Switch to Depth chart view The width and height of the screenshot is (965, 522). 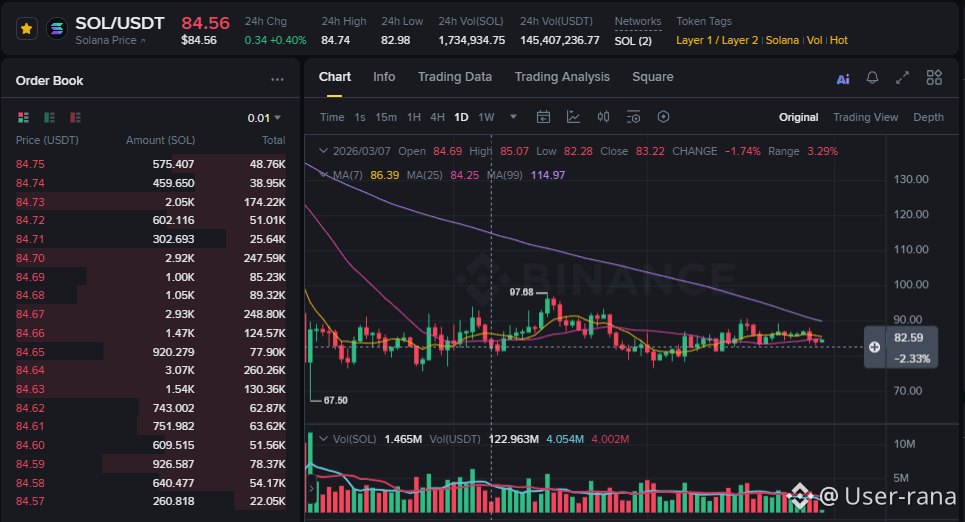point(928,117)
